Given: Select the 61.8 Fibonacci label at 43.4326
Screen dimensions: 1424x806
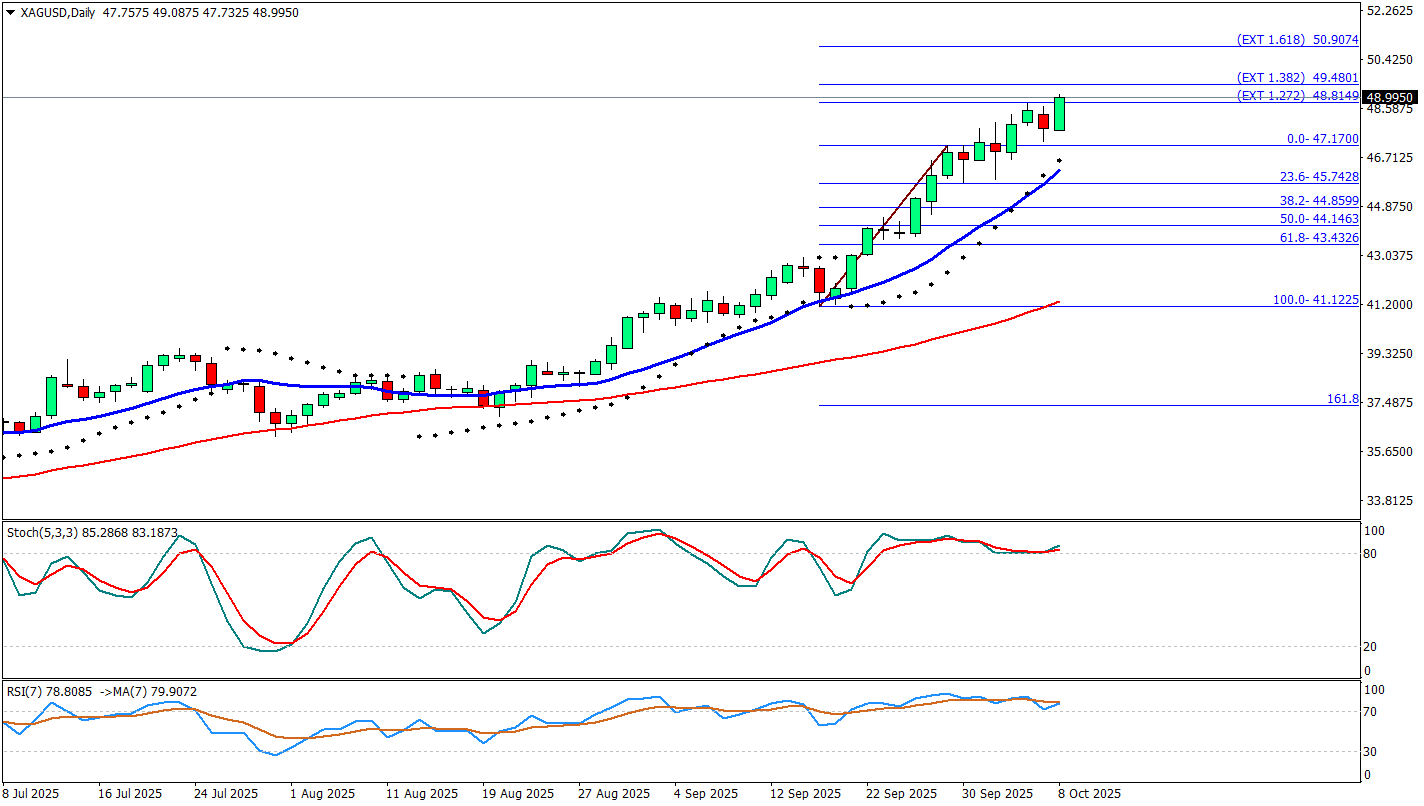Looking at the screenshot, I should tap(1319, 237).
